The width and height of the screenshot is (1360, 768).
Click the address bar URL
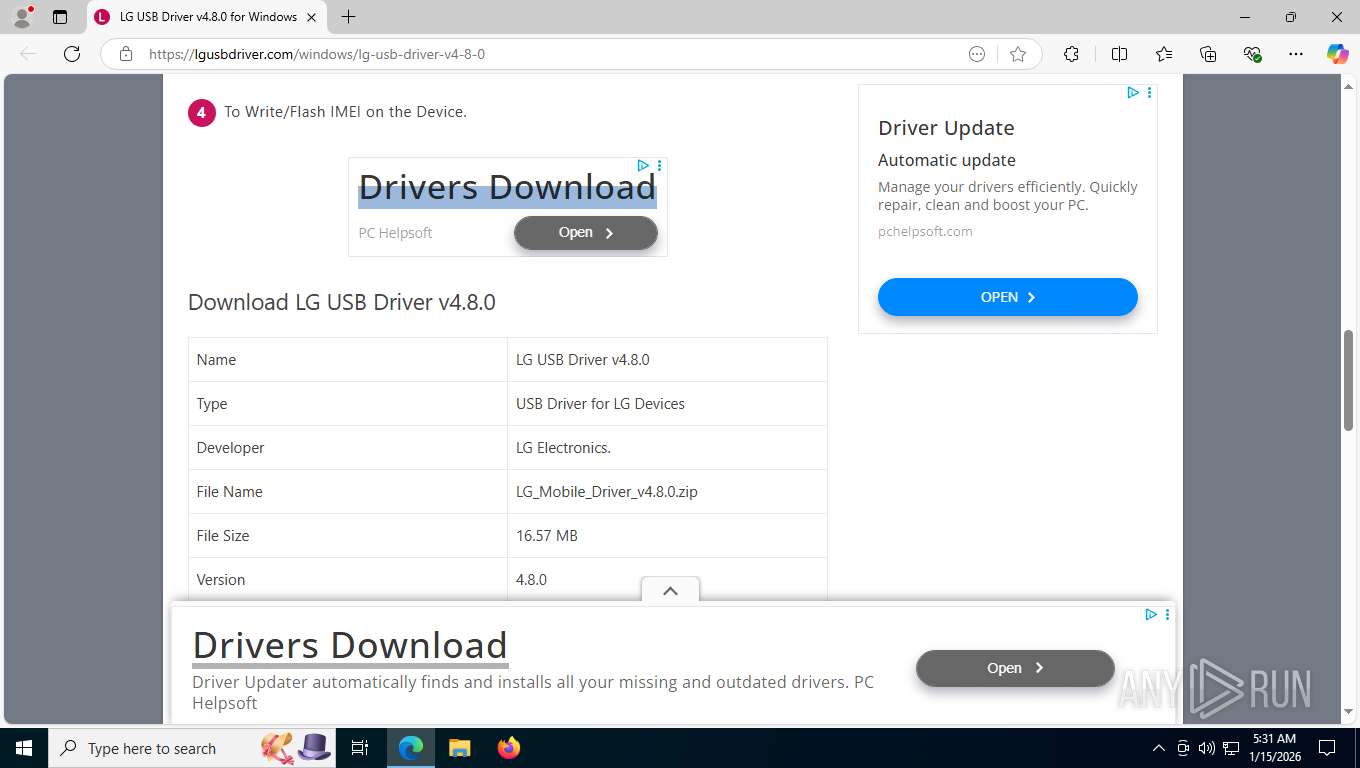[x=317, y=54]
